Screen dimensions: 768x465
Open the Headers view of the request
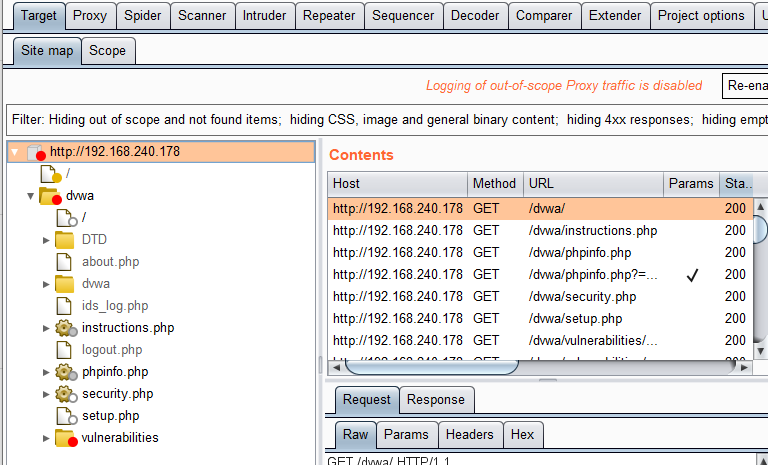(470, 435)
